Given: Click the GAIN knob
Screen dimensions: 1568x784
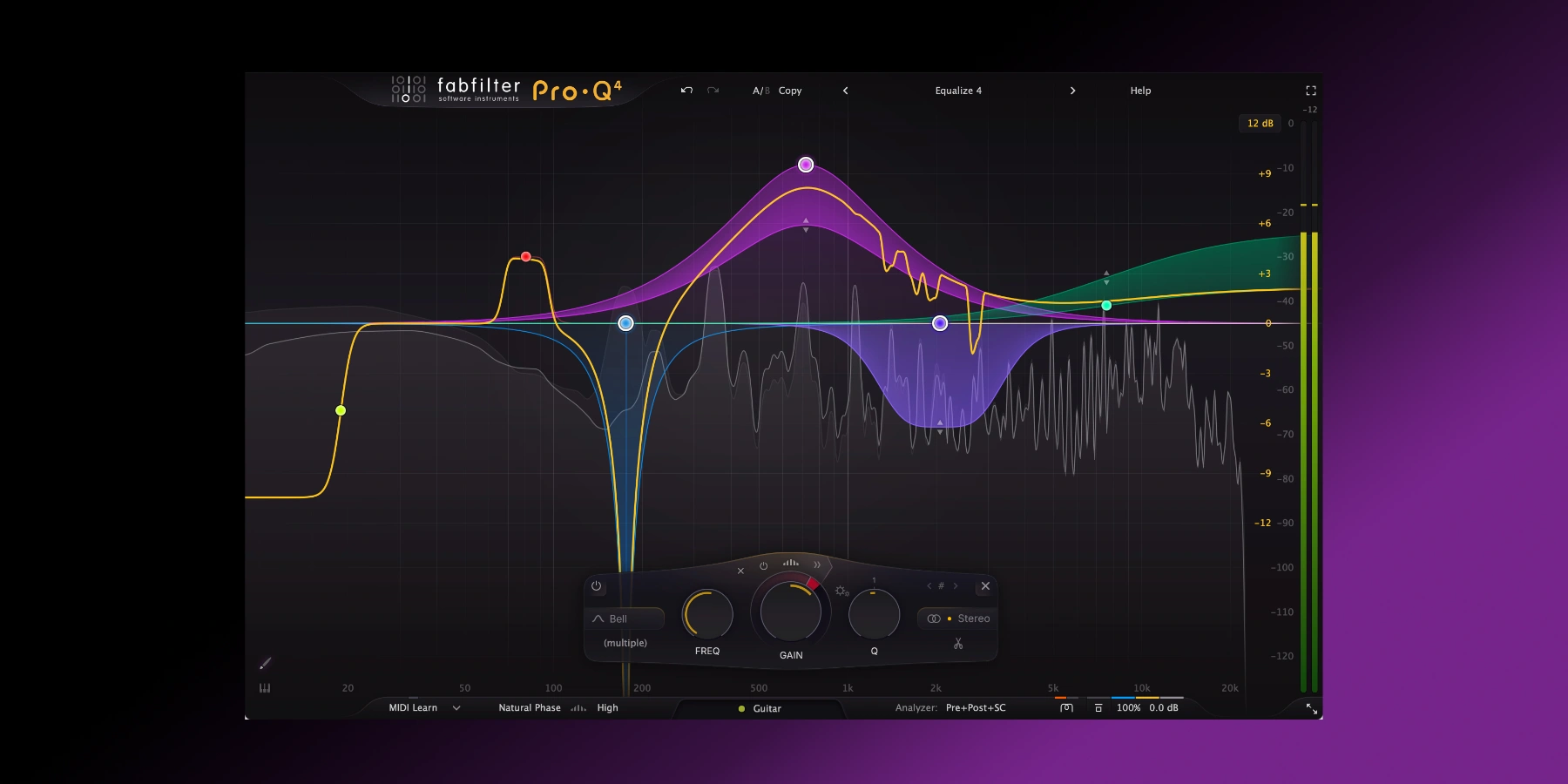Looking at the screenshot, I should pyautogui.click(x=790, y=612).
